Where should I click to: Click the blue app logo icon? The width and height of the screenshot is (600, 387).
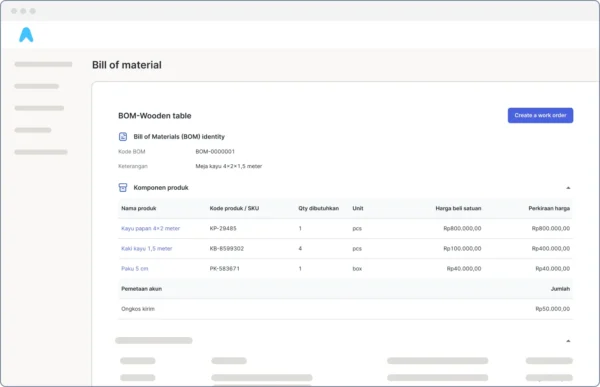click(26, 35)
